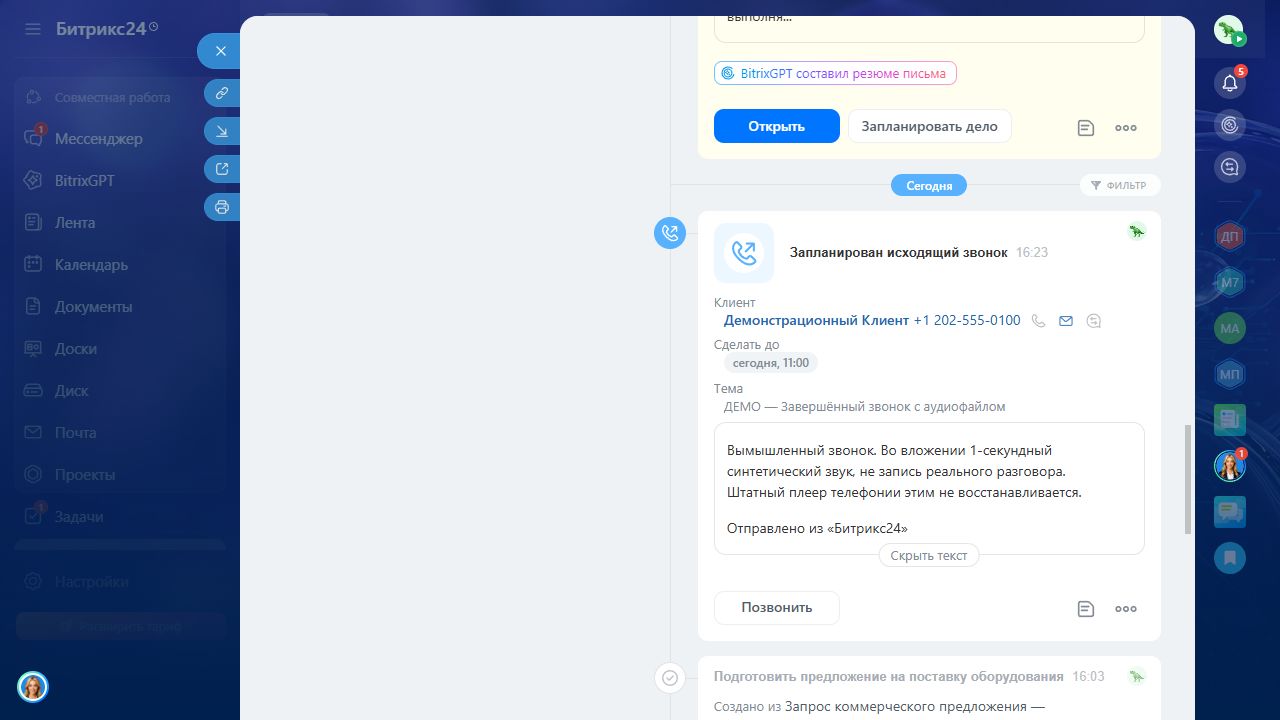Open the ДП chat avatar
The image size is (1280, 720).
1230,236
